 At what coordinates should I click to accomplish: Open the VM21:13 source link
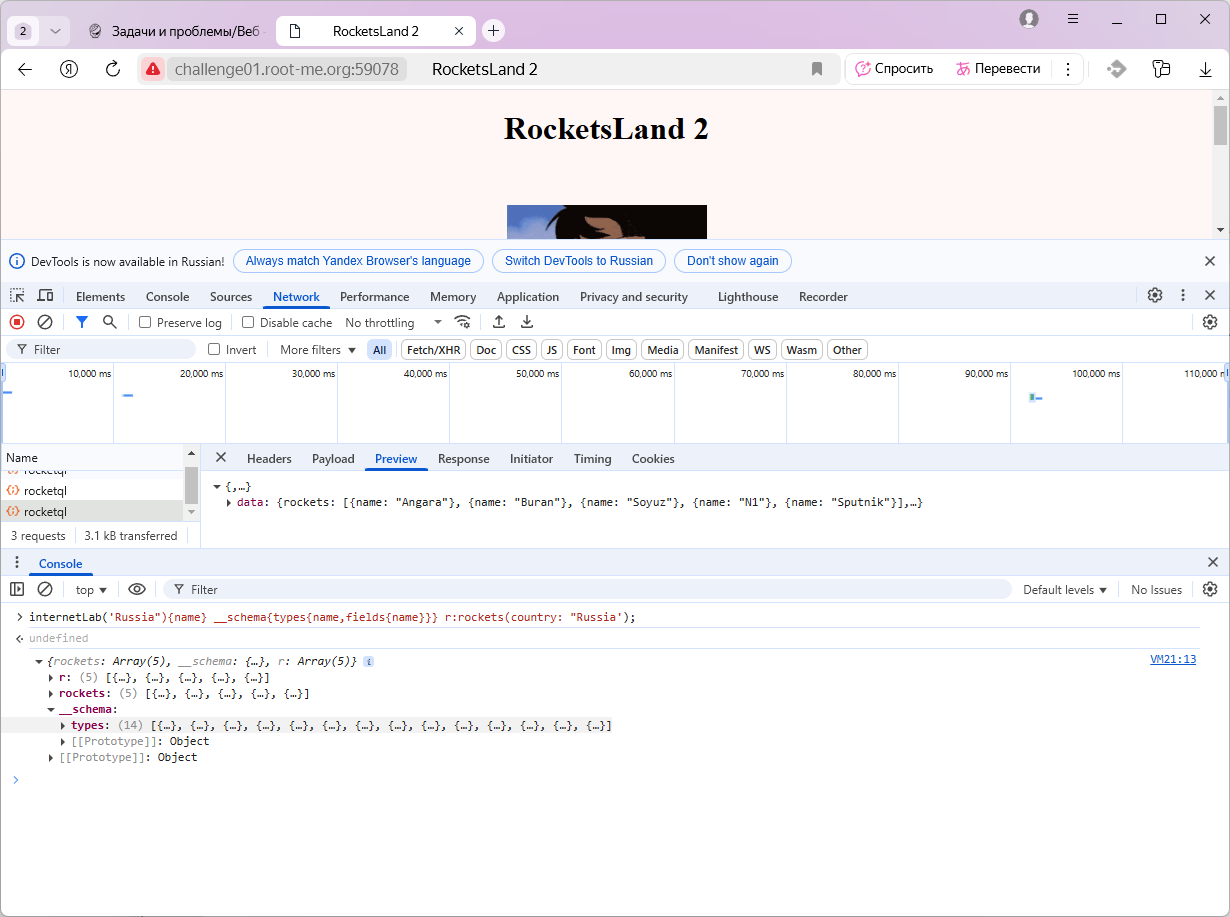point(1173,659)
